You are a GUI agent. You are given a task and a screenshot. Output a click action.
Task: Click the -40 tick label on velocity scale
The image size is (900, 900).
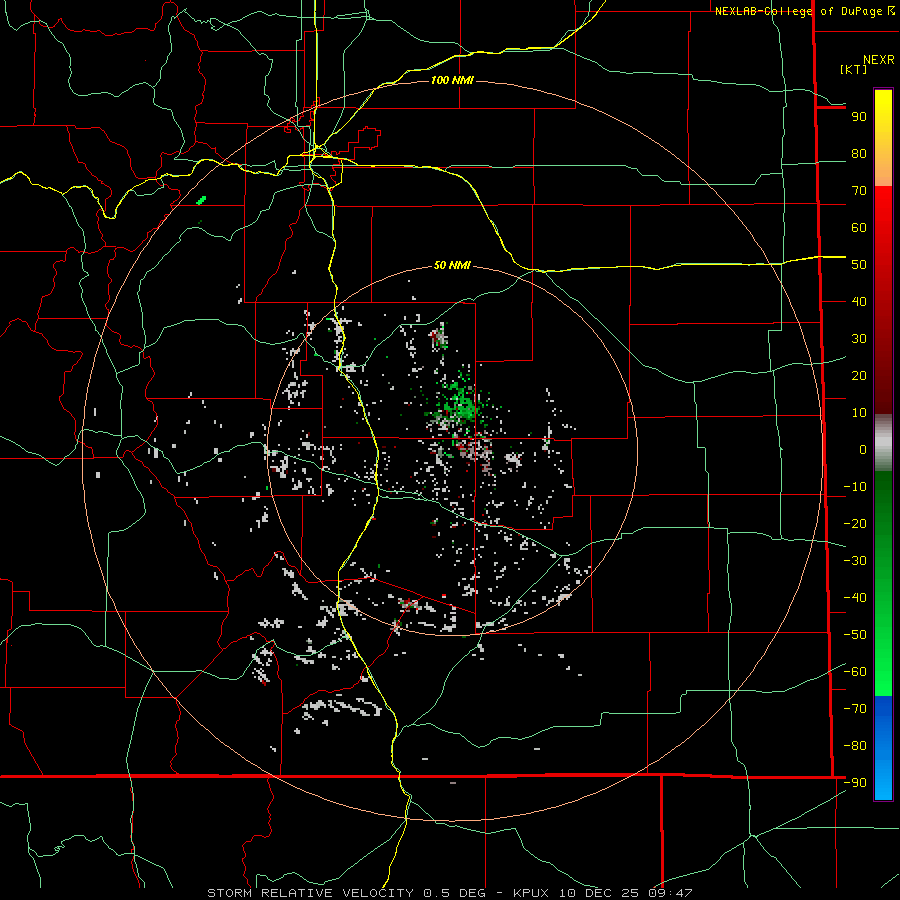855,598
